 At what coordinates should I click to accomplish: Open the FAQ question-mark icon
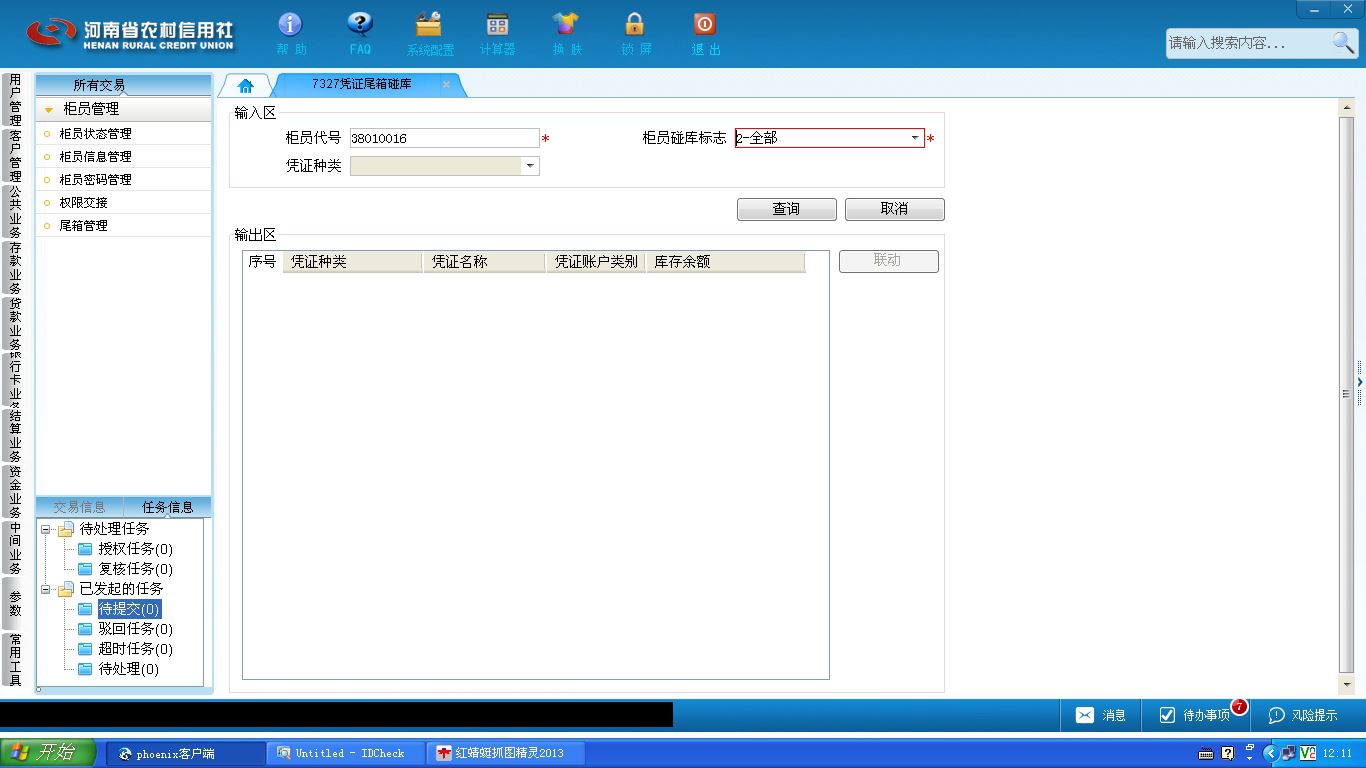coord(359,24)
